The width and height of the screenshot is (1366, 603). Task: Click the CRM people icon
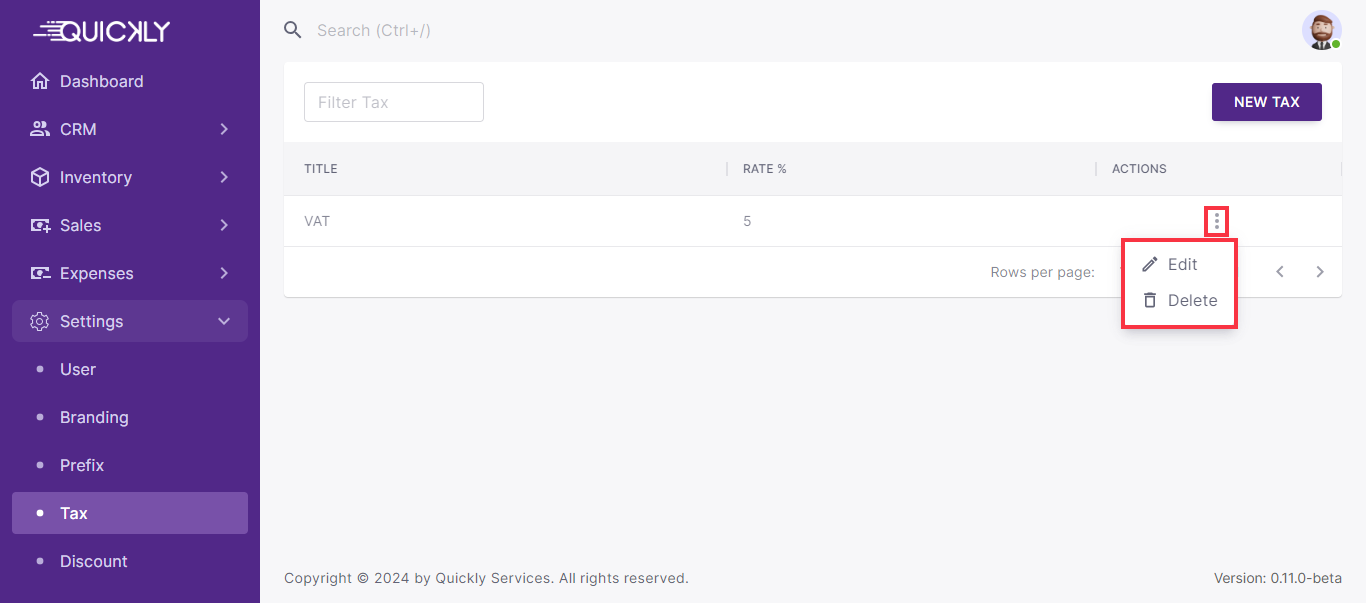click(x=40, y=129)
